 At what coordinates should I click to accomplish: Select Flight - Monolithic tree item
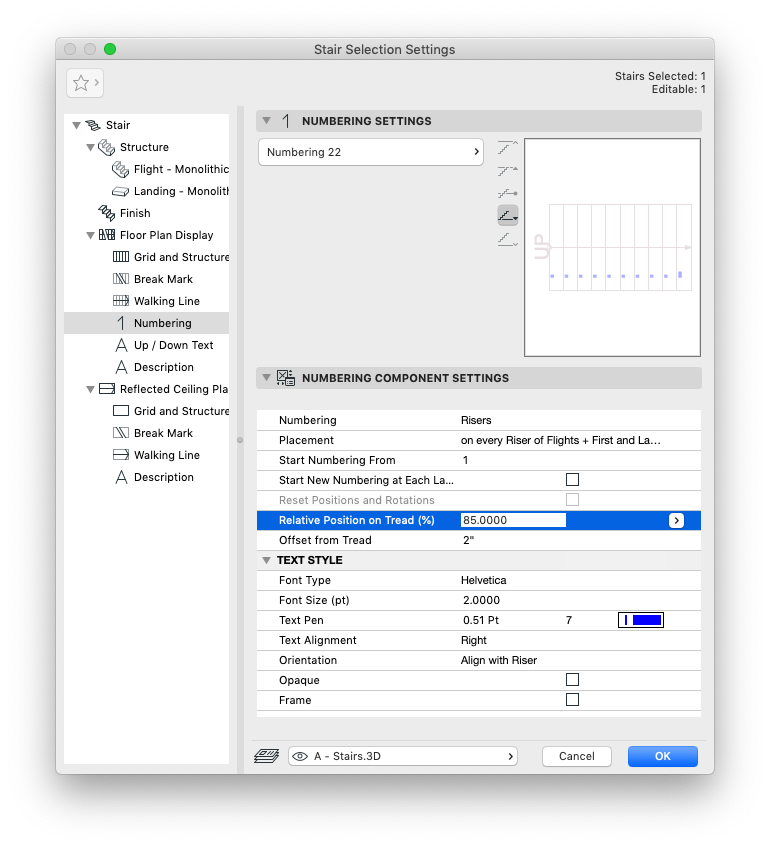(181, 169)
